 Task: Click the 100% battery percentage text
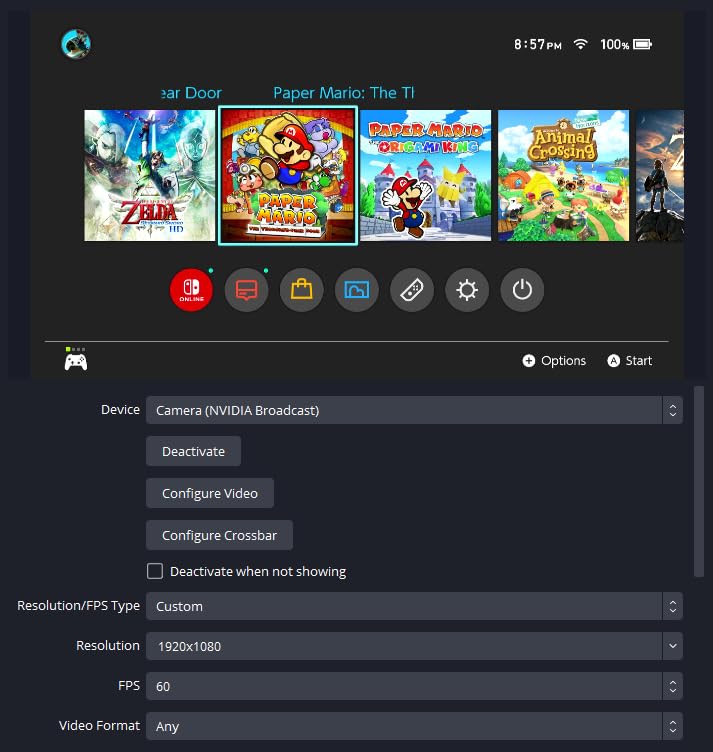(615, 45)
